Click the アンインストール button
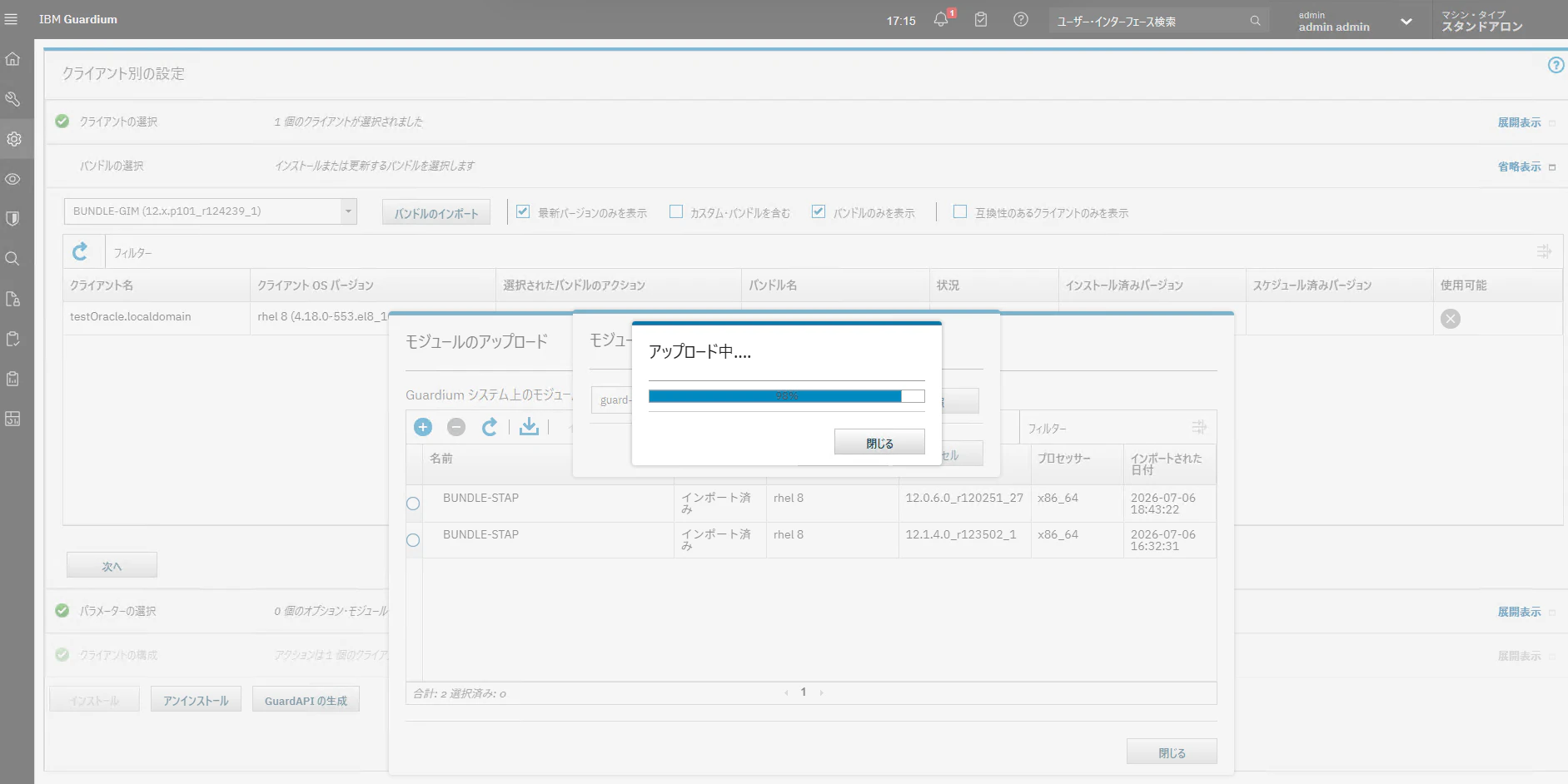 tap(196, 699)
